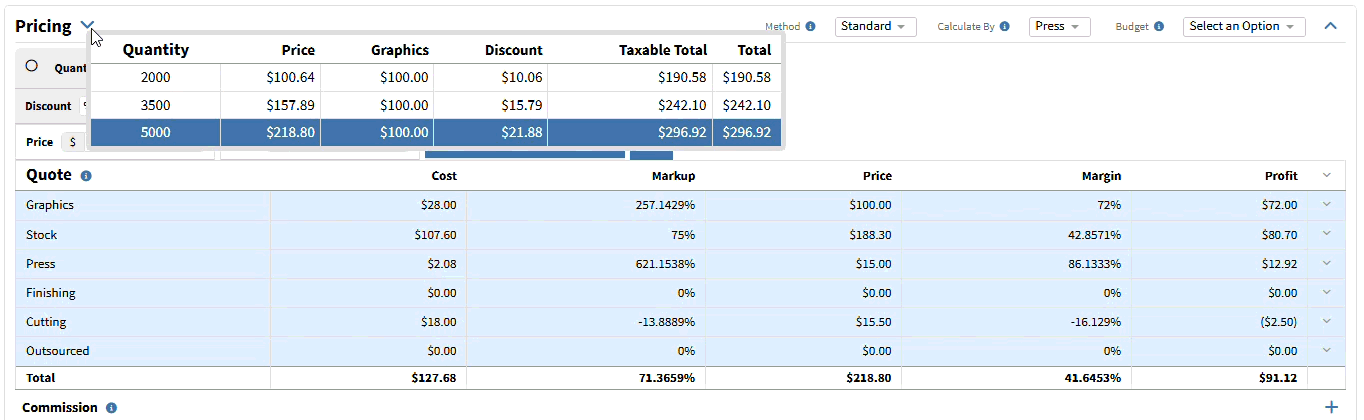Select the Quantity radio button
The height and width of the screenshot is (420, 1364).
31,66
